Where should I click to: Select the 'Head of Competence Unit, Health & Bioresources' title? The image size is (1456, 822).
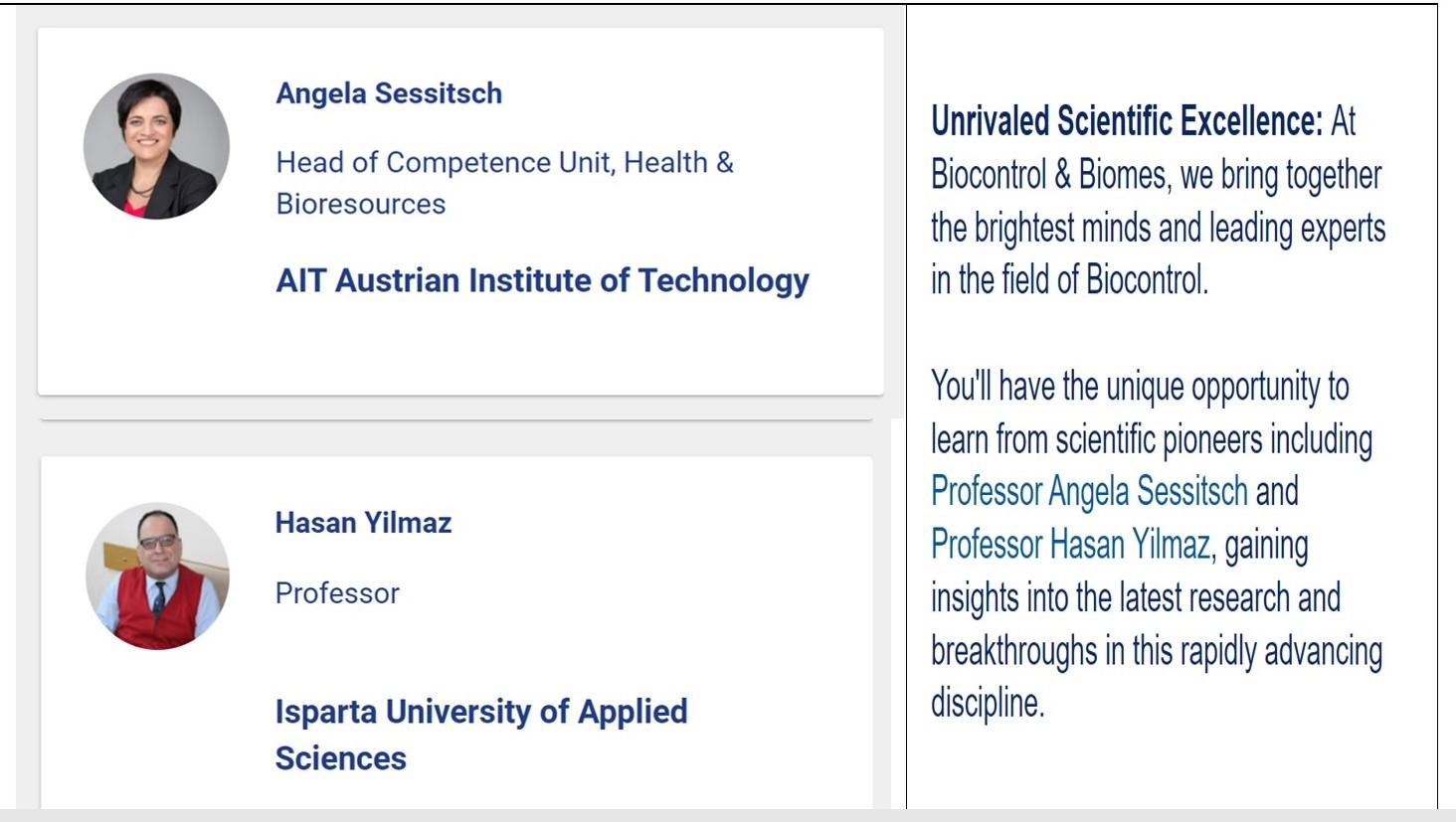(x=505, y=183)
